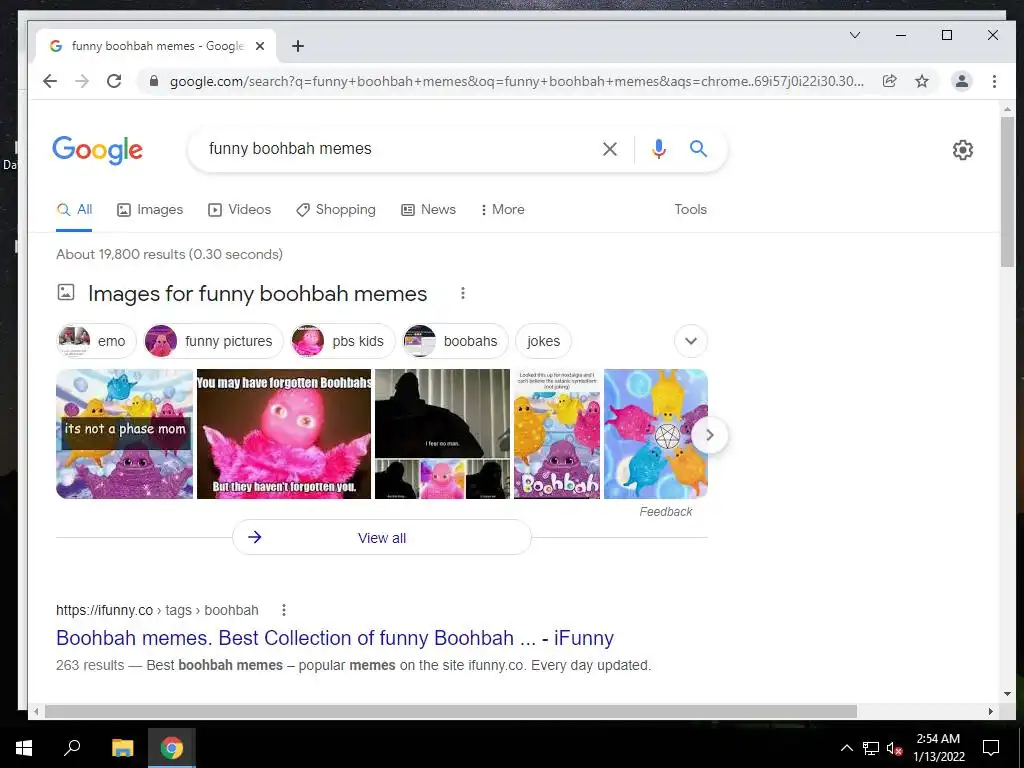Screen dimensions: 1024x768
Task: Click View all images button
Action: click(x=382, y=537)
